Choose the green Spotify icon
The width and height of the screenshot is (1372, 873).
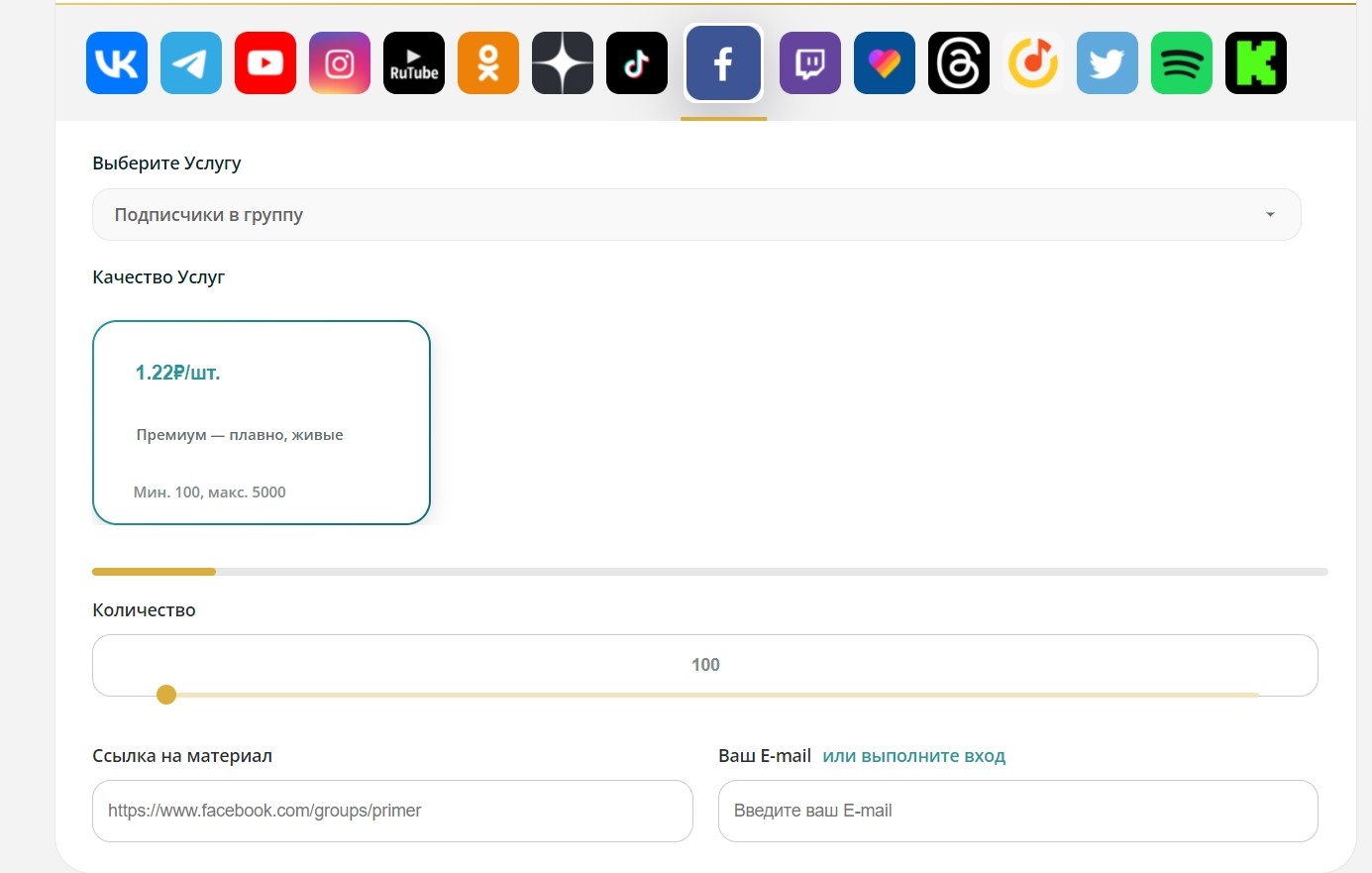pyautogui.click(x=1182, y=63)
